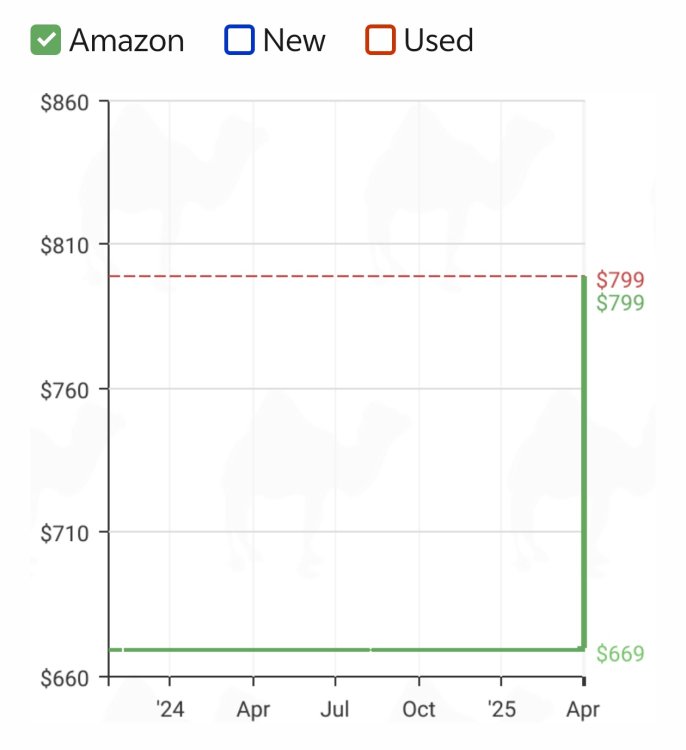
Task: Click the $860 y-axis label
Action: (64, 102)
